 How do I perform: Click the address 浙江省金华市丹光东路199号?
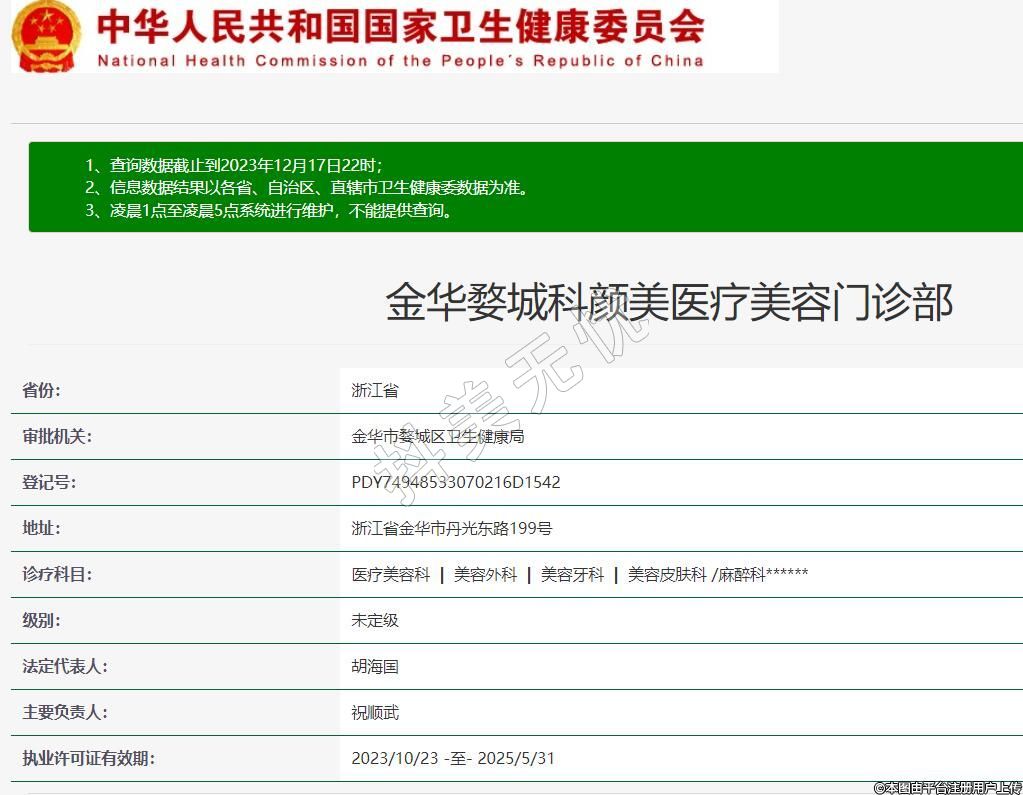click(x=452, y=528)
